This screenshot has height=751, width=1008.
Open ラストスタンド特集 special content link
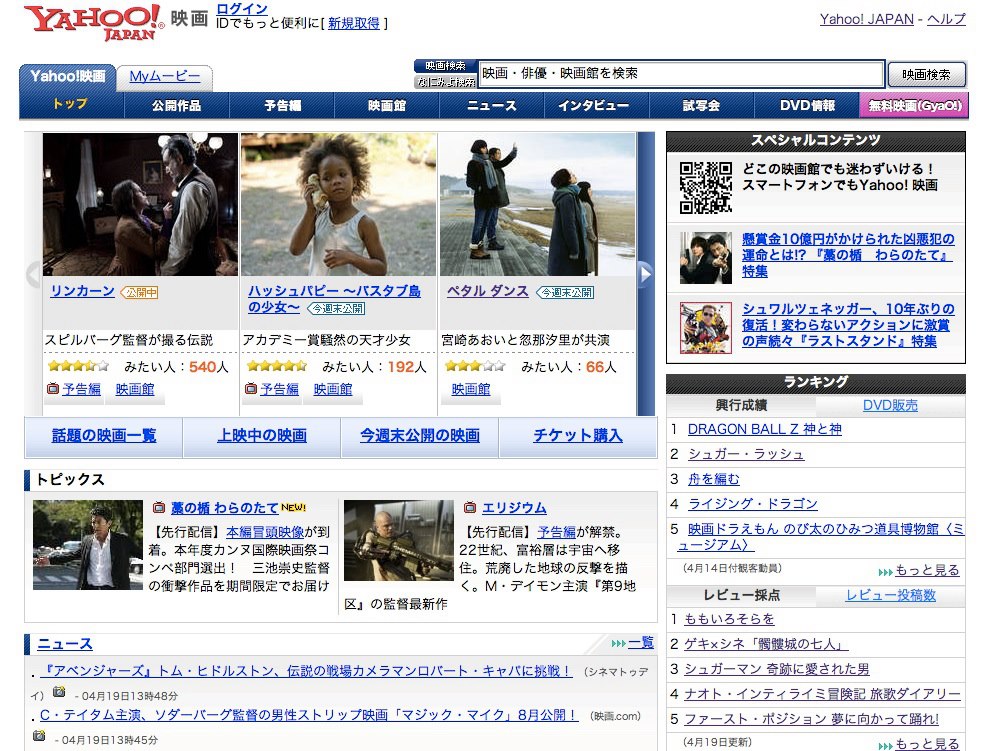point(848,325)
